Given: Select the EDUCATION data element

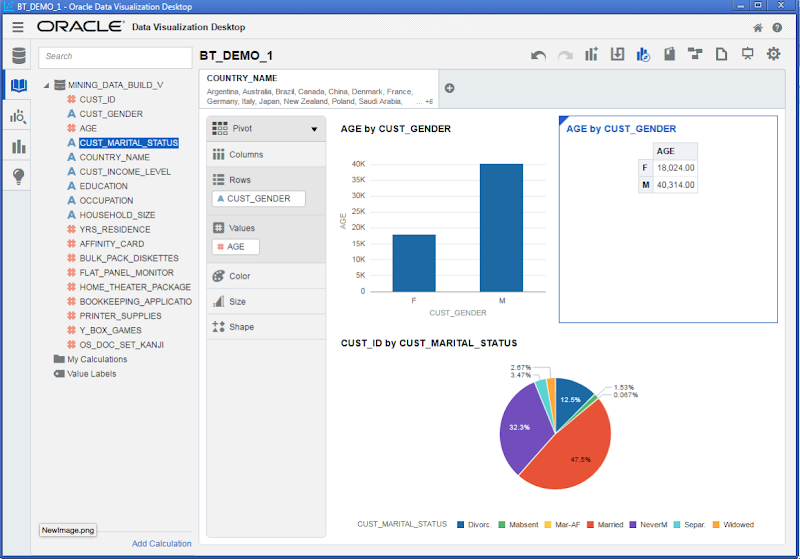Looking at the screenshot, I should pyautogui.click(x=104, y=186).
